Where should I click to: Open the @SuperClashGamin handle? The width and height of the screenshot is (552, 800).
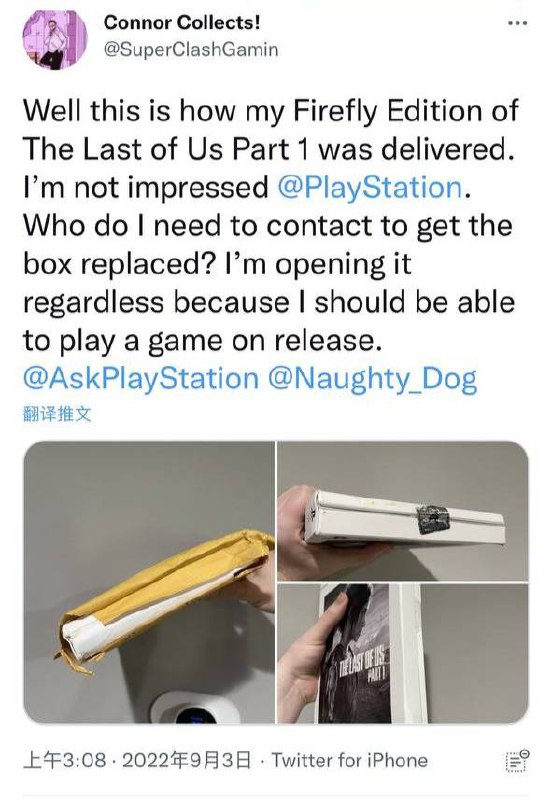tap(191, 50)
